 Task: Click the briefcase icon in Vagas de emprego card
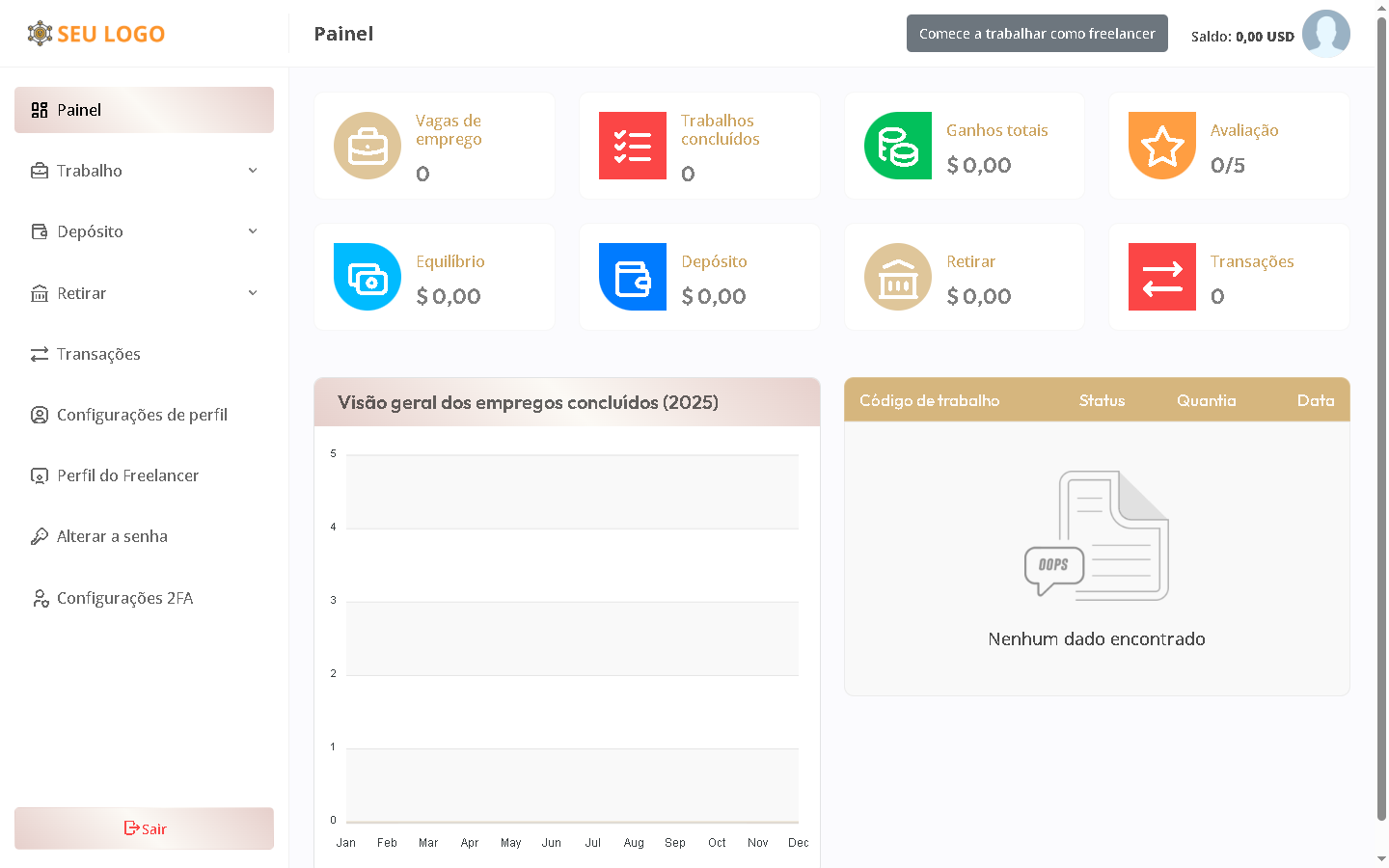(x=368, y=146)
